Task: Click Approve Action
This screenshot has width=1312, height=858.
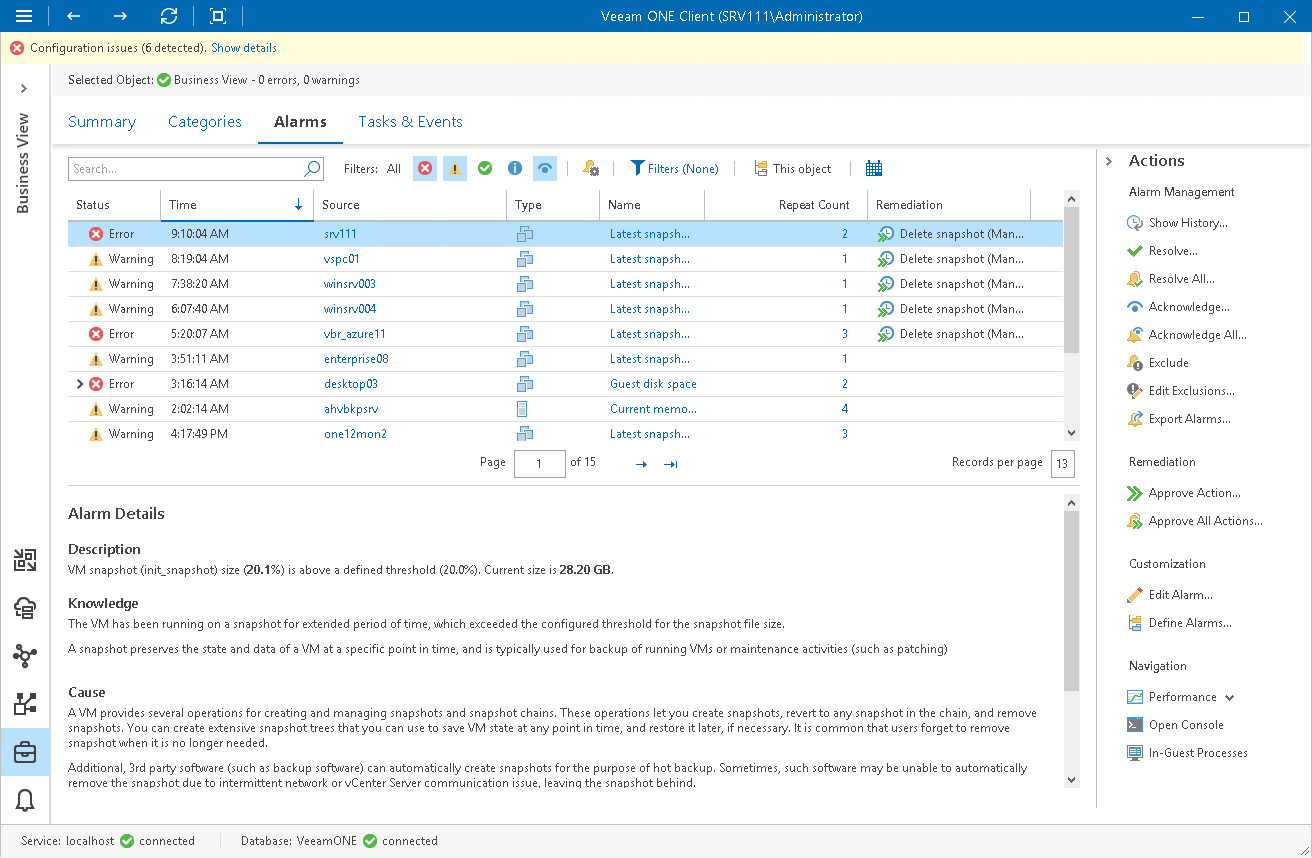Action: 1184,493
